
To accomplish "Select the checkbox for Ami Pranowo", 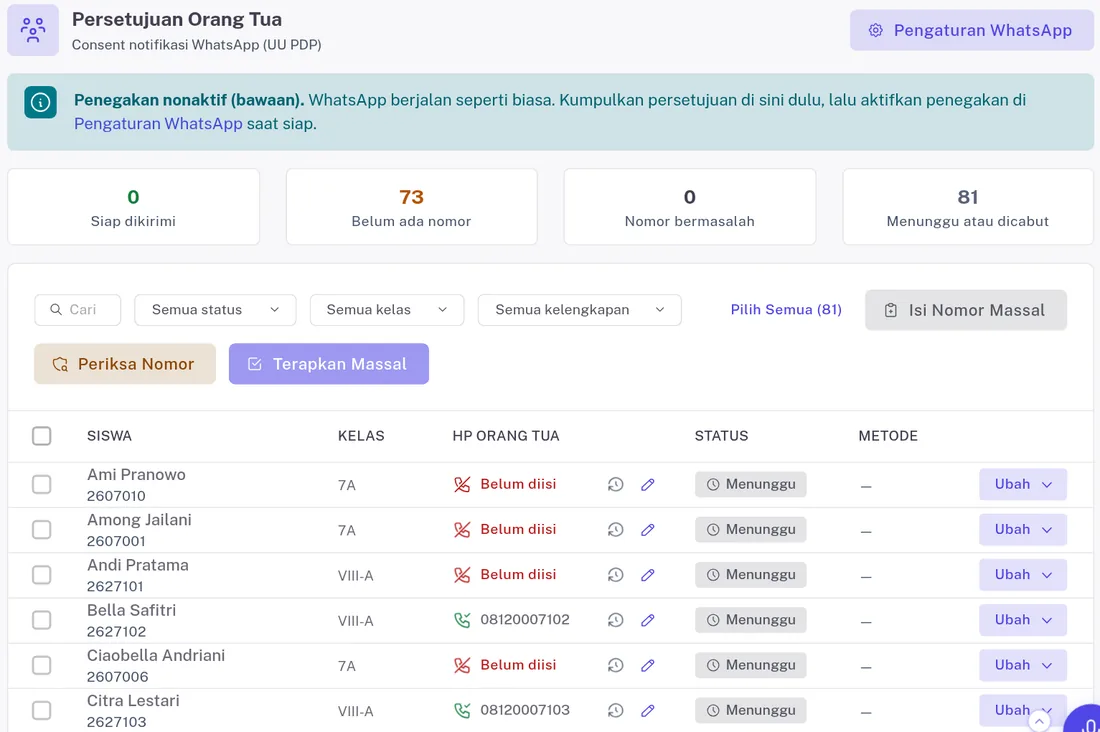I will click(42, 484).
